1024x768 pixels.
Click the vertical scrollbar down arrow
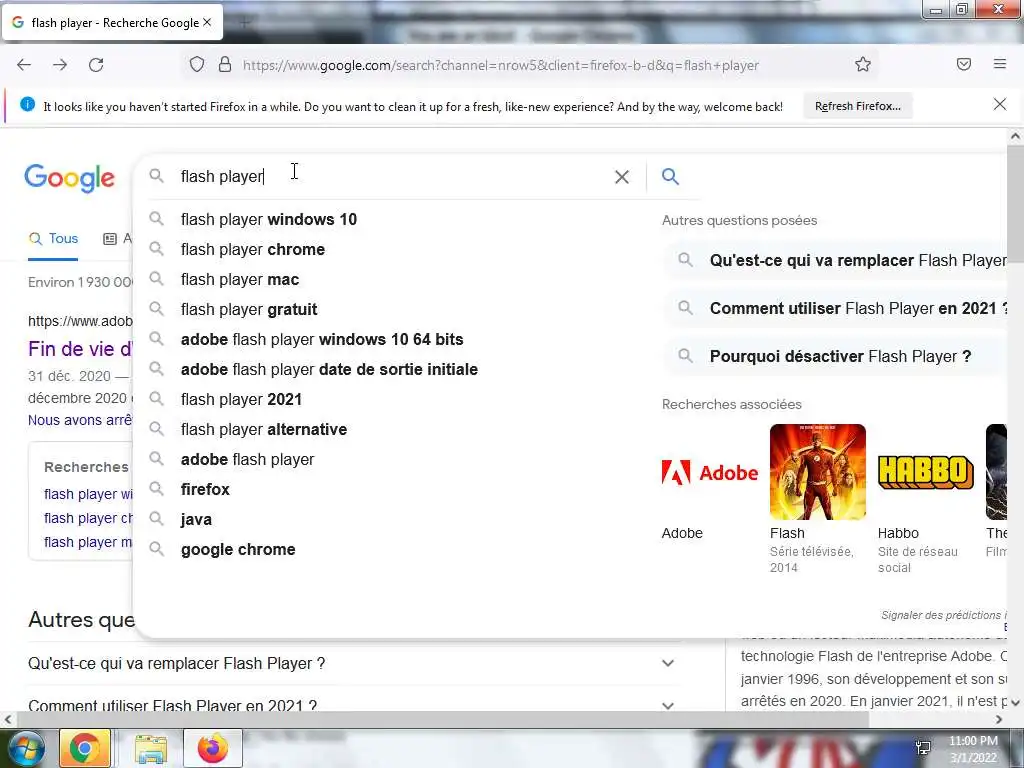[x=1015, y=703]
